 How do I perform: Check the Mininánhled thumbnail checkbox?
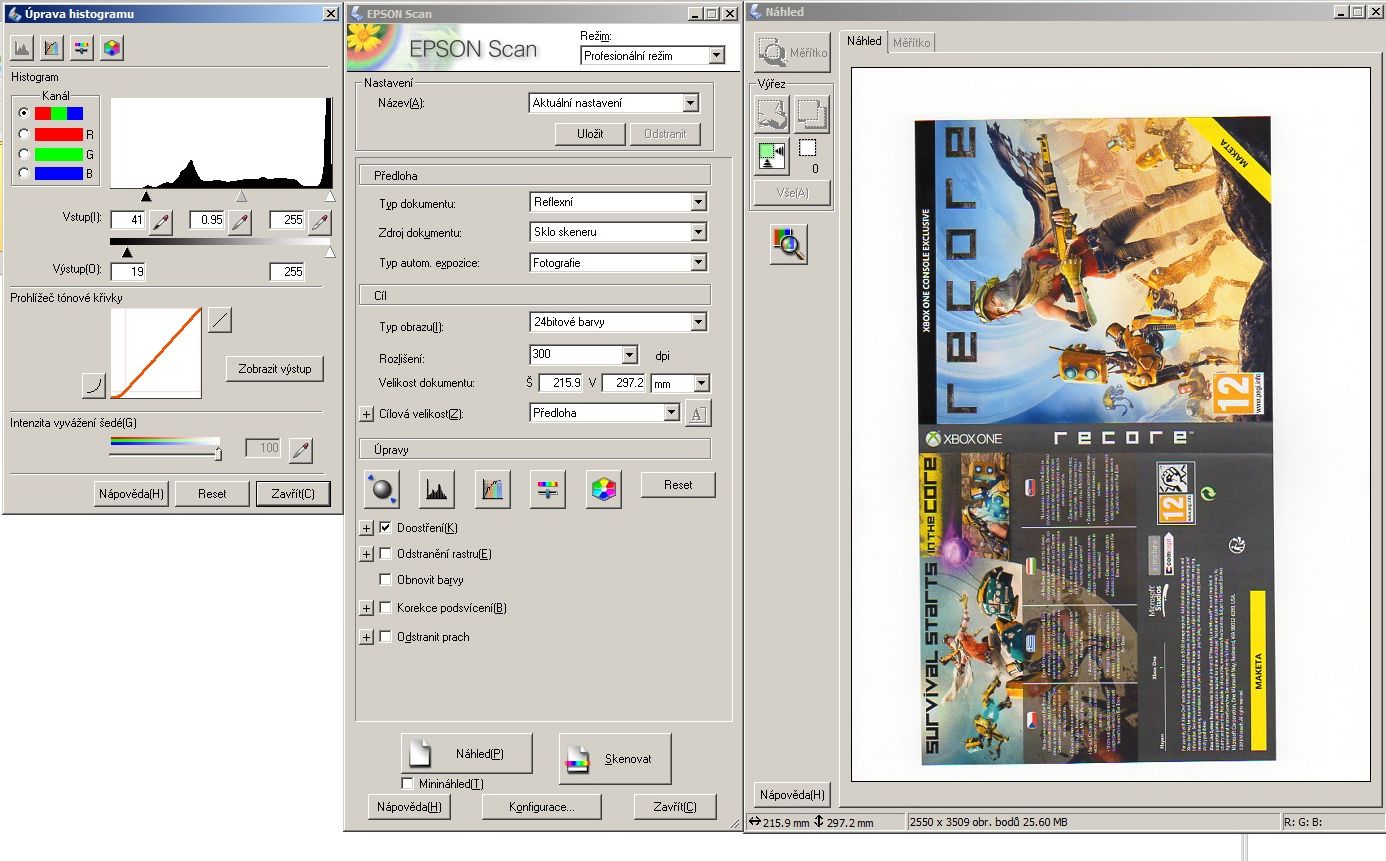(407, 784)
